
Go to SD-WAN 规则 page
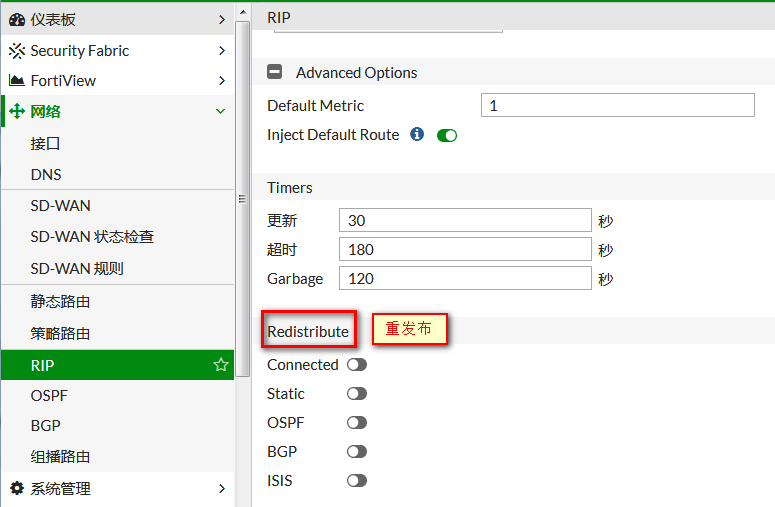[77, 269]
